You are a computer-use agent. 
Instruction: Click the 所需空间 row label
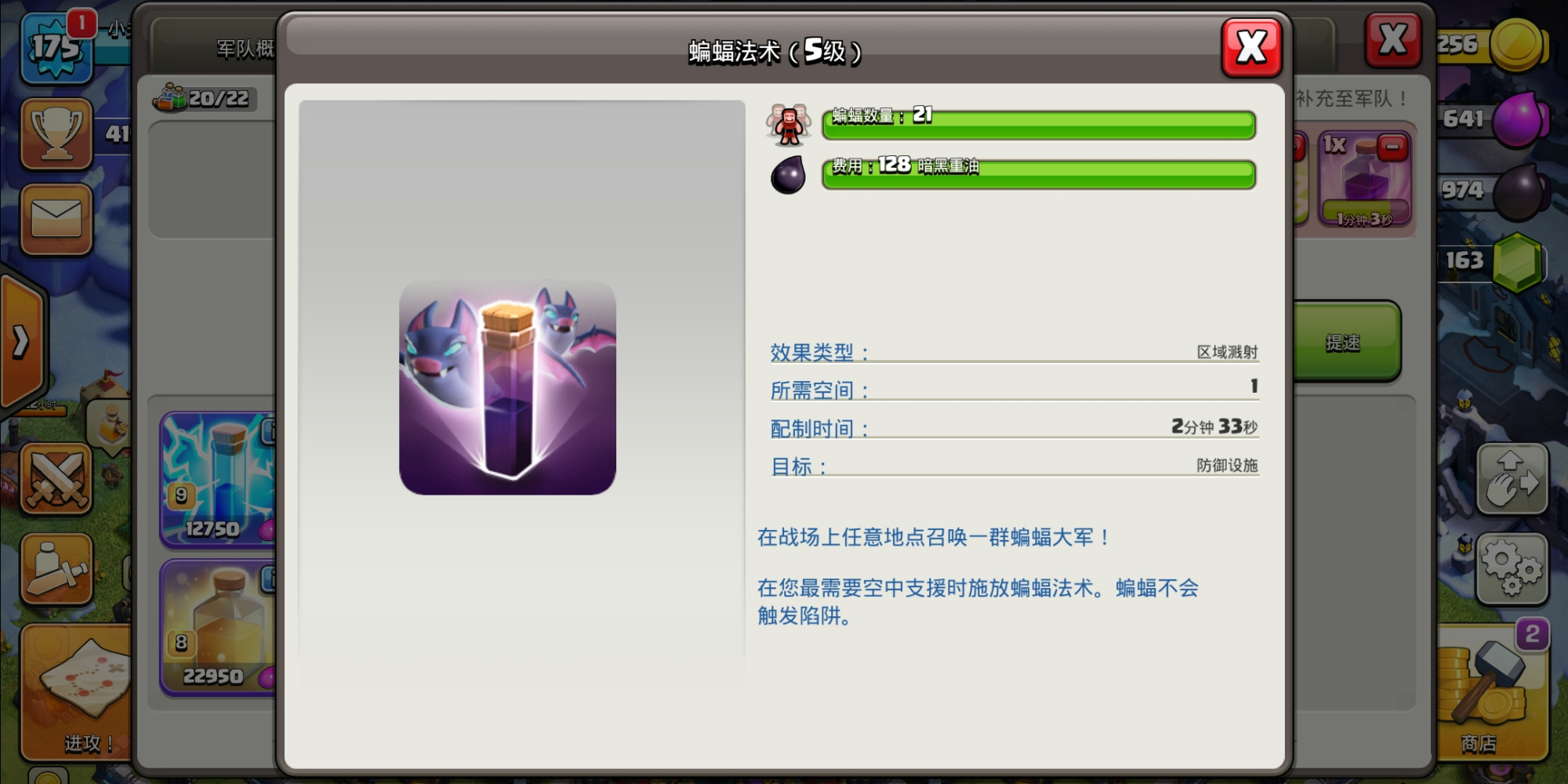tap(819, 390)
